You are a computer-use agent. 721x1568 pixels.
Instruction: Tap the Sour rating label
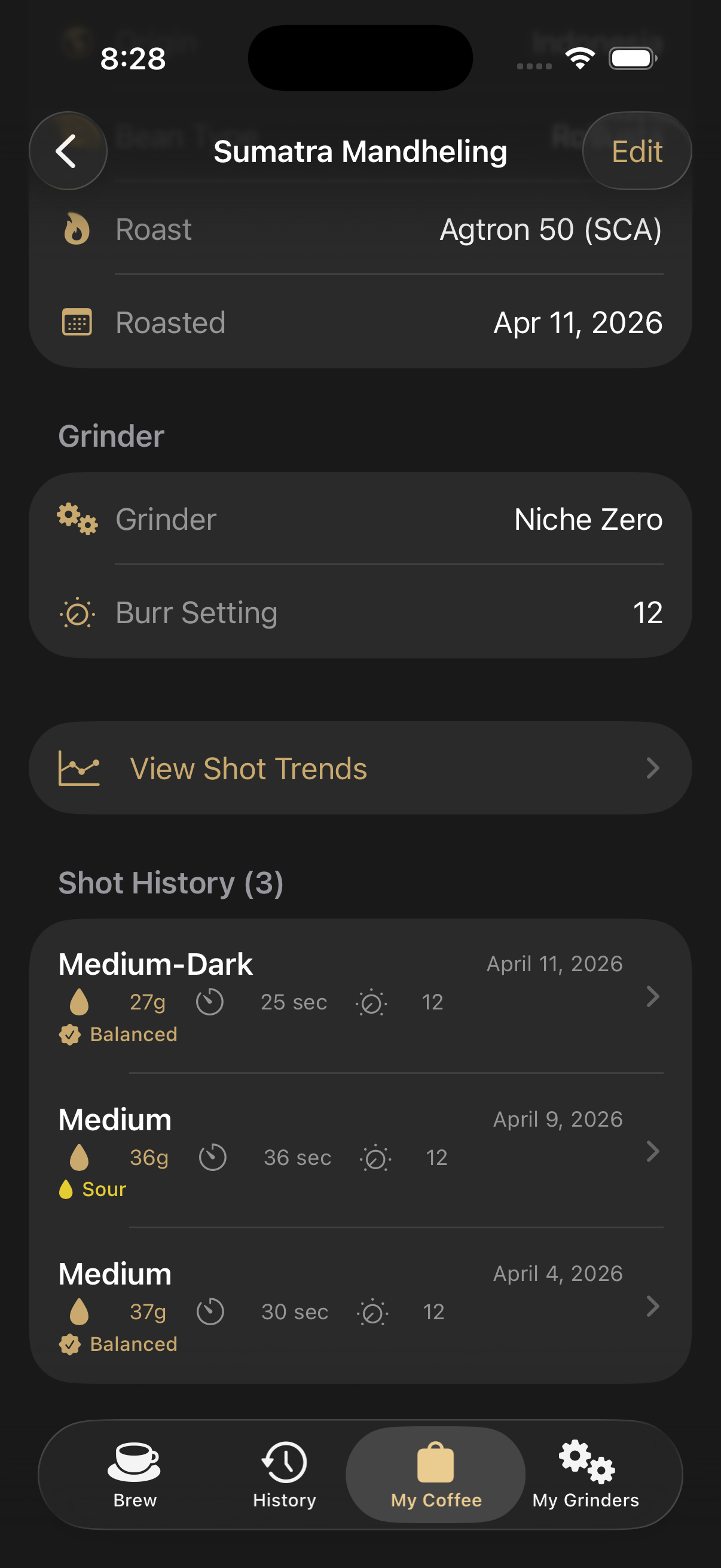coord(103,1189)
